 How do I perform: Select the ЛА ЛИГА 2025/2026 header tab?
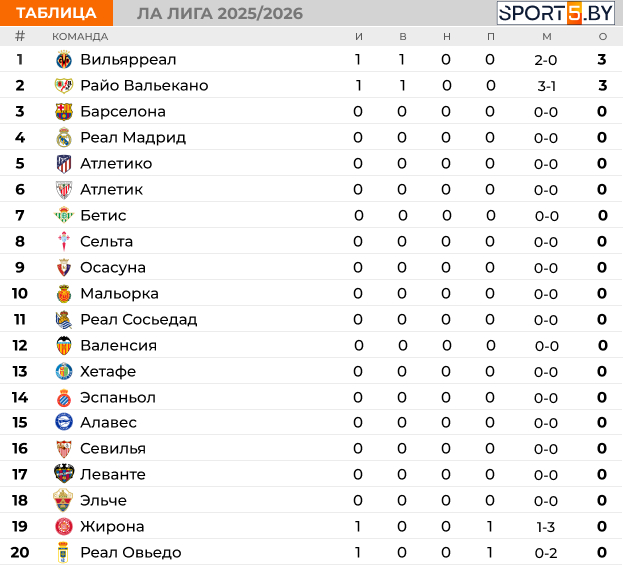tap(220, 14)
